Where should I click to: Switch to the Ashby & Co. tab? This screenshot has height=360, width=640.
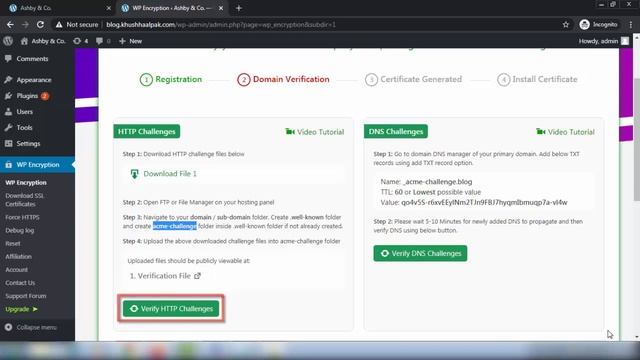click(57, 8)
